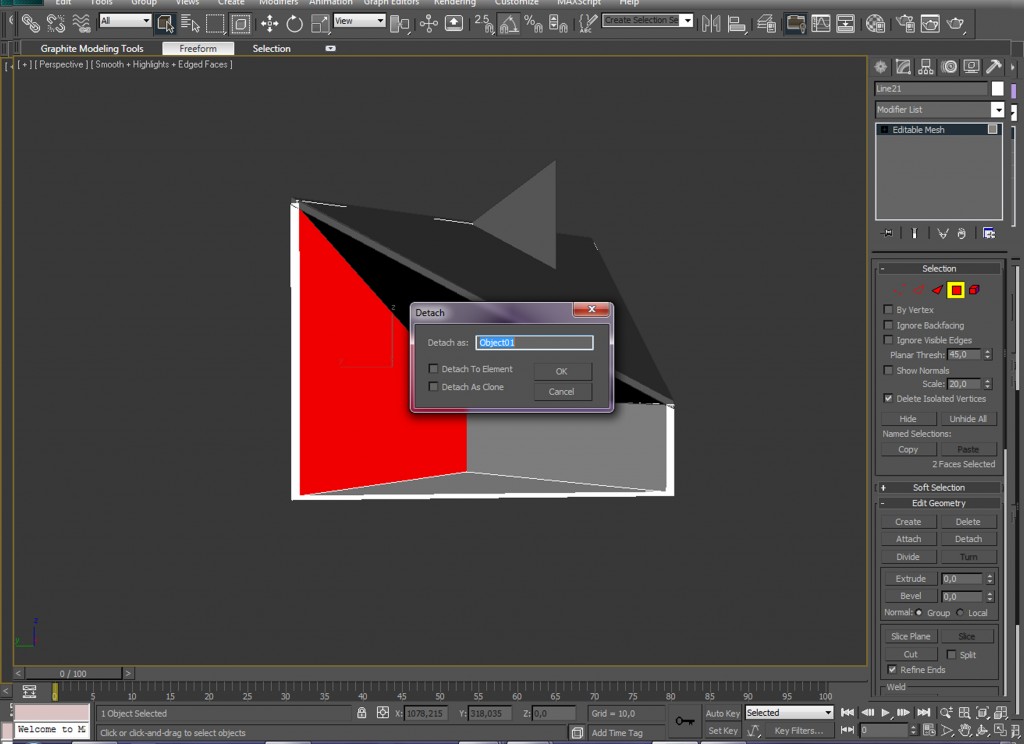Activate the Select Object arrow tool
The height and width of the screenshot is (744, 1024).
[165, 24]
